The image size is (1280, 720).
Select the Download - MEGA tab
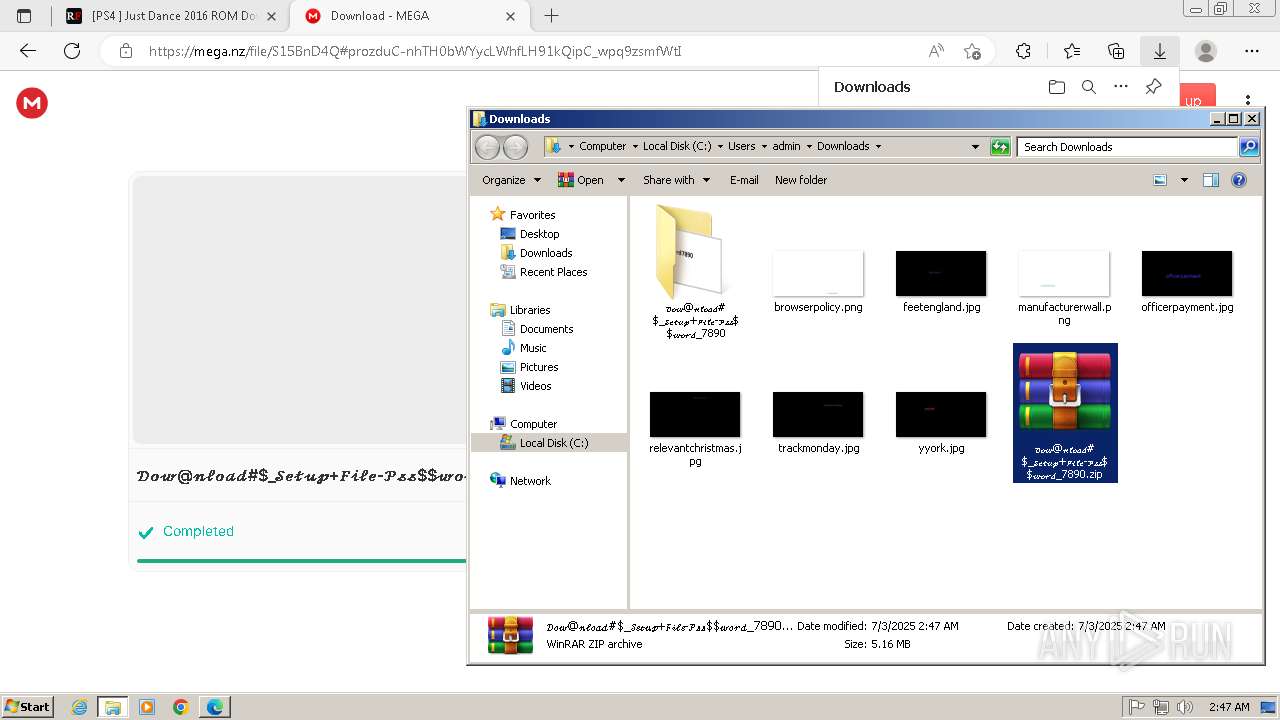click(410, 16)
